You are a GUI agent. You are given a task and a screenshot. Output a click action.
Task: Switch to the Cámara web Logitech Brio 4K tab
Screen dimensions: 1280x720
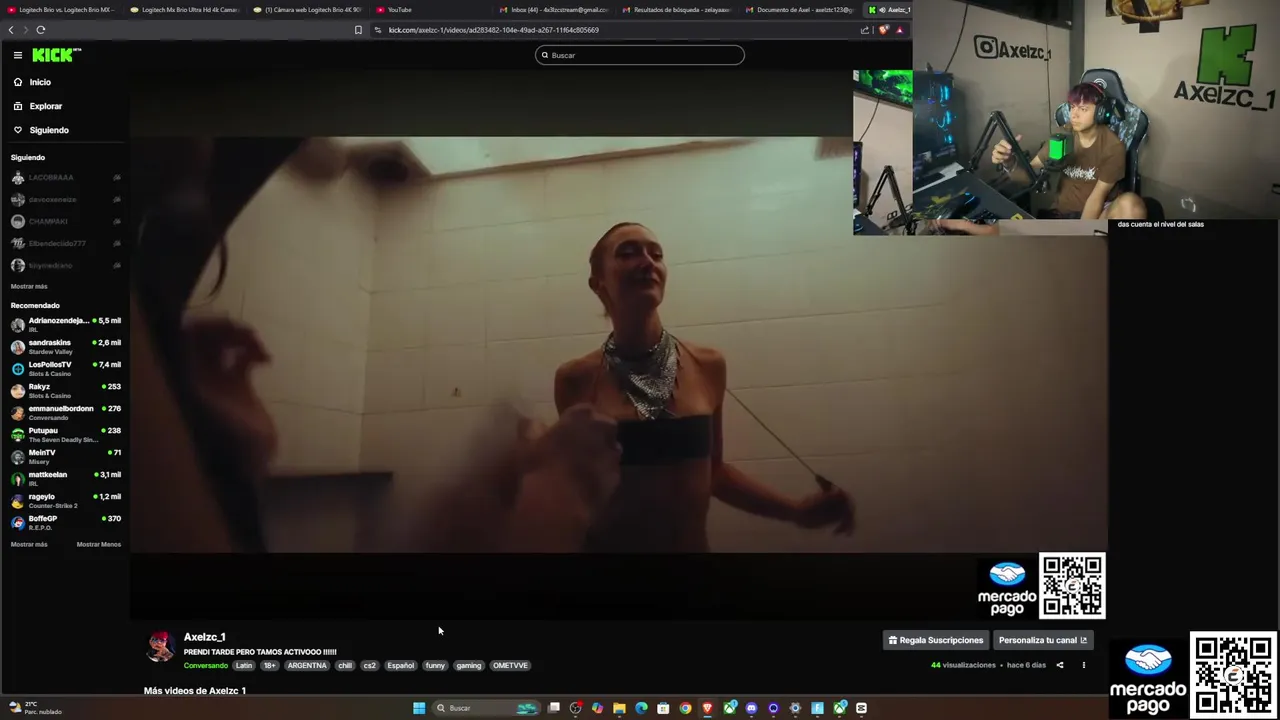pyautogui.click(x=309, y=10)
